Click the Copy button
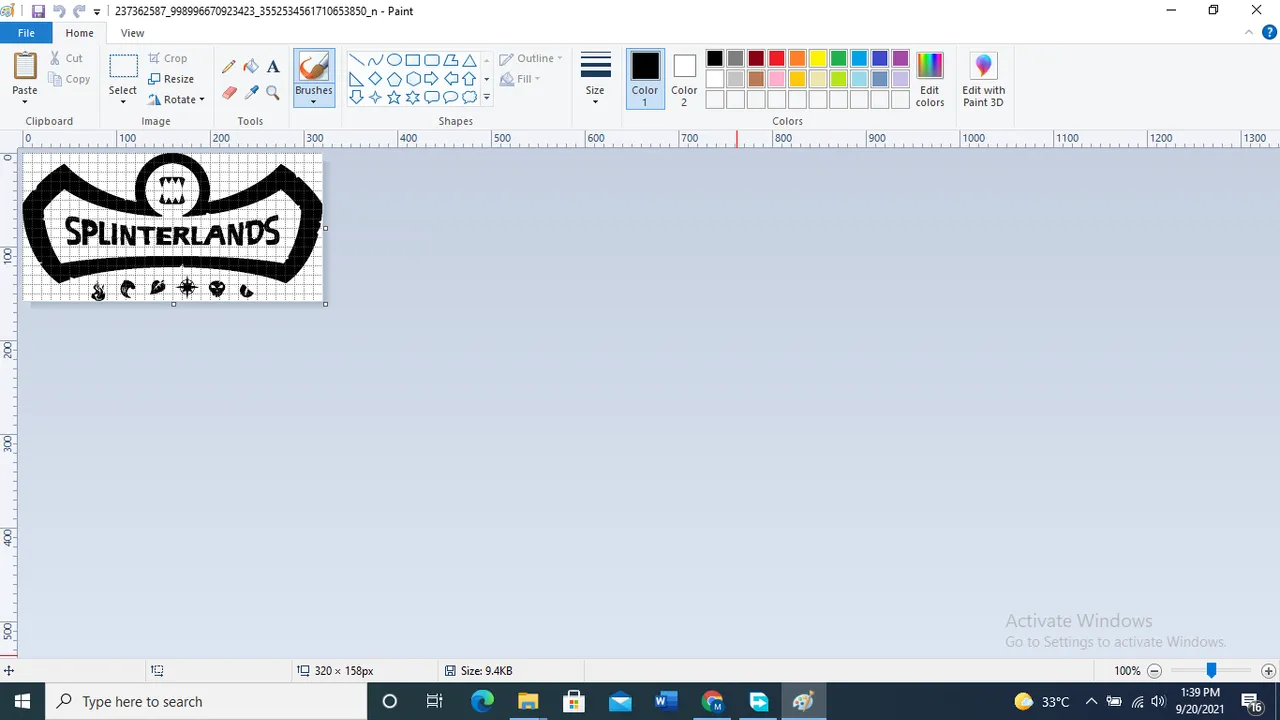Viewport: 1280px width, 720px height. tap(70, 79)
